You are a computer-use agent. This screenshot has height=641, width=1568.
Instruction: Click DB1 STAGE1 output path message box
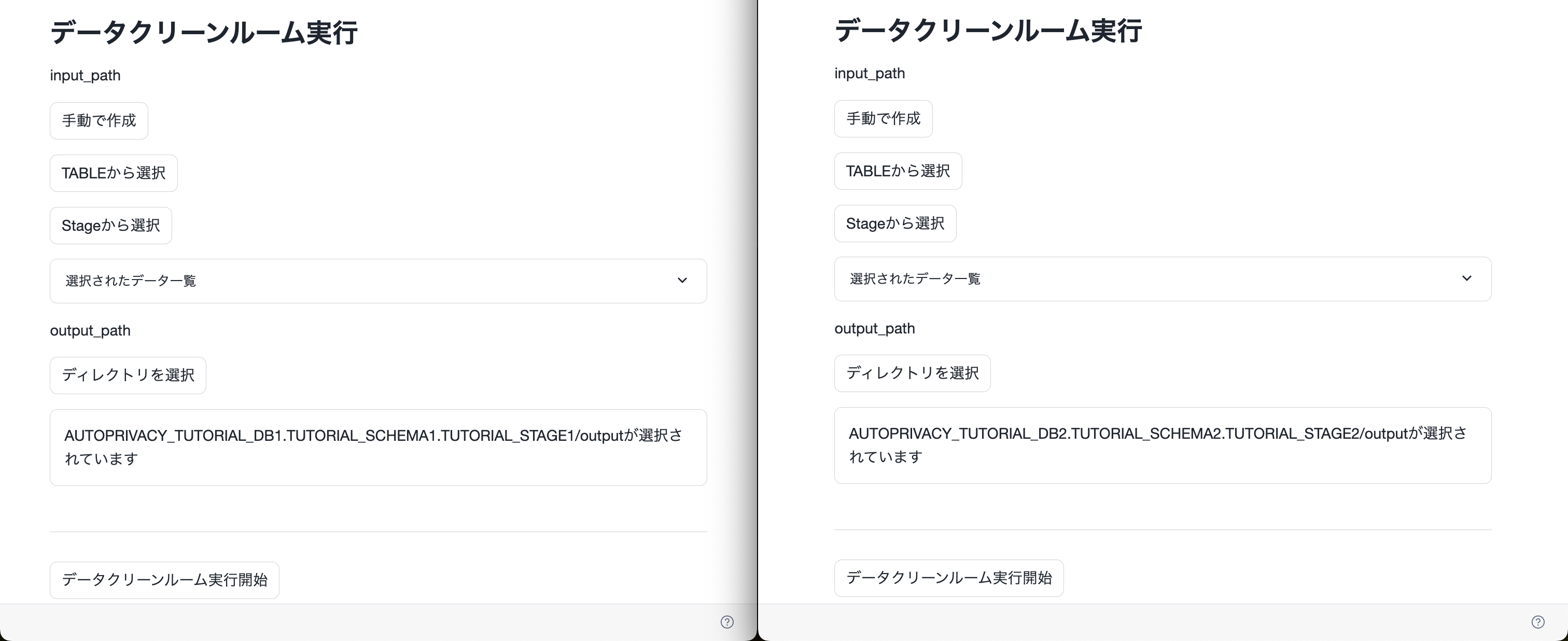click(377, 447)
